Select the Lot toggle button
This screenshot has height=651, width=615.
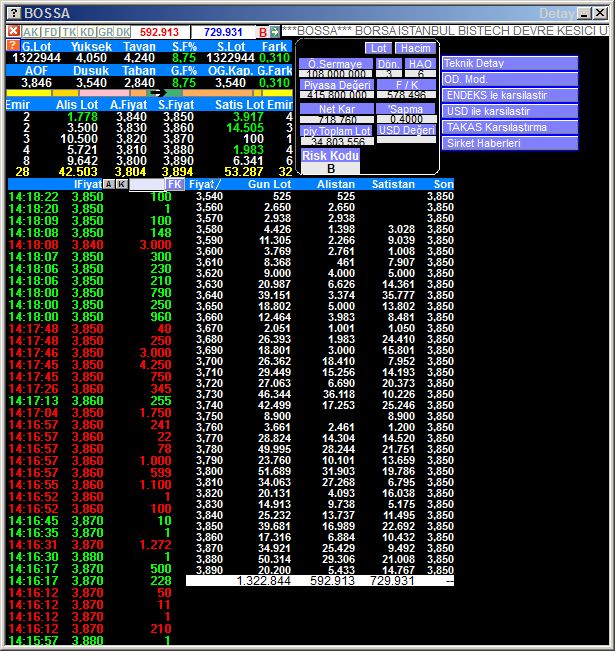(378, 48)
